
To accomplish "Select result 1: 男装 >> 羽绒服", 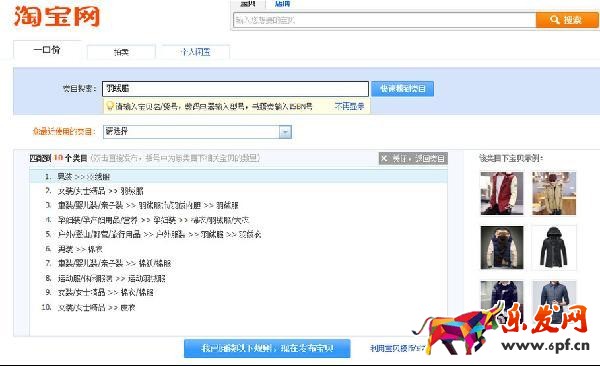I will (x=238, y=176).
